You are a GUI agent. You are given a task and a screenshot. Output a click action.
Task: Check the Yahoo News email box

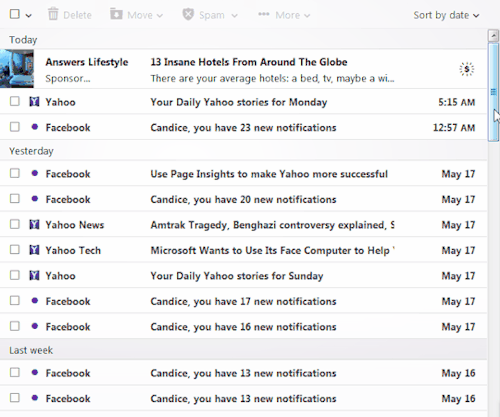15,224
